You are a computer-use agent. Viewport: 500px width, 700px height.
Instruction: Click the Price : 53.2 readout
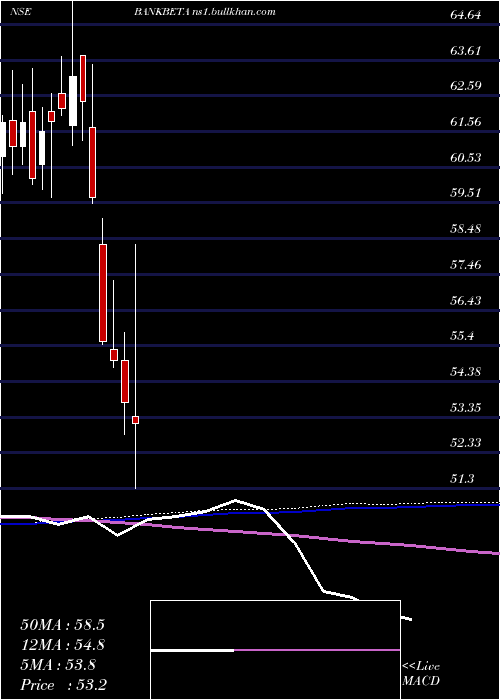[x=63, y=685]
